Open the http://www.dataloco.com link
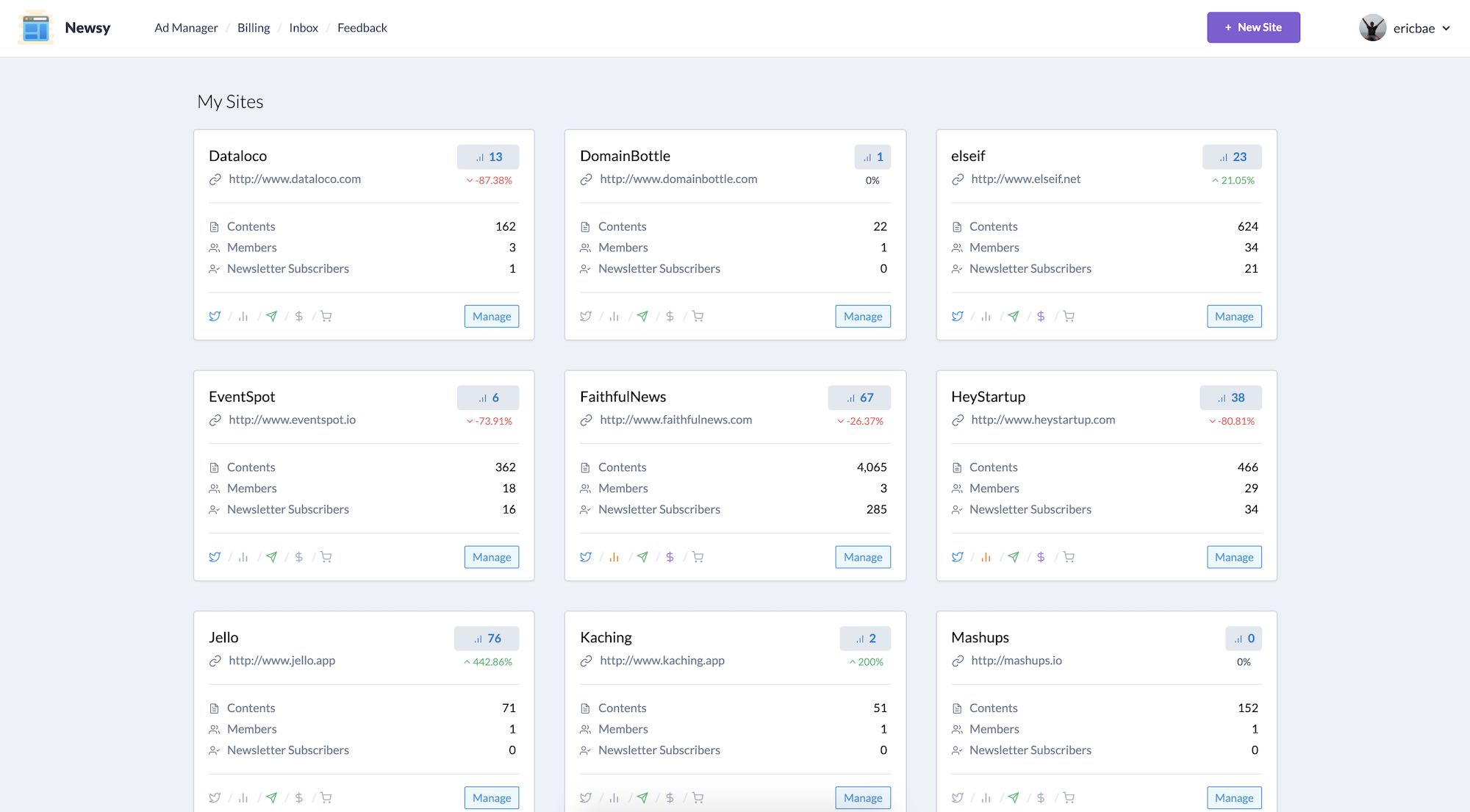 tap(295, 179)
